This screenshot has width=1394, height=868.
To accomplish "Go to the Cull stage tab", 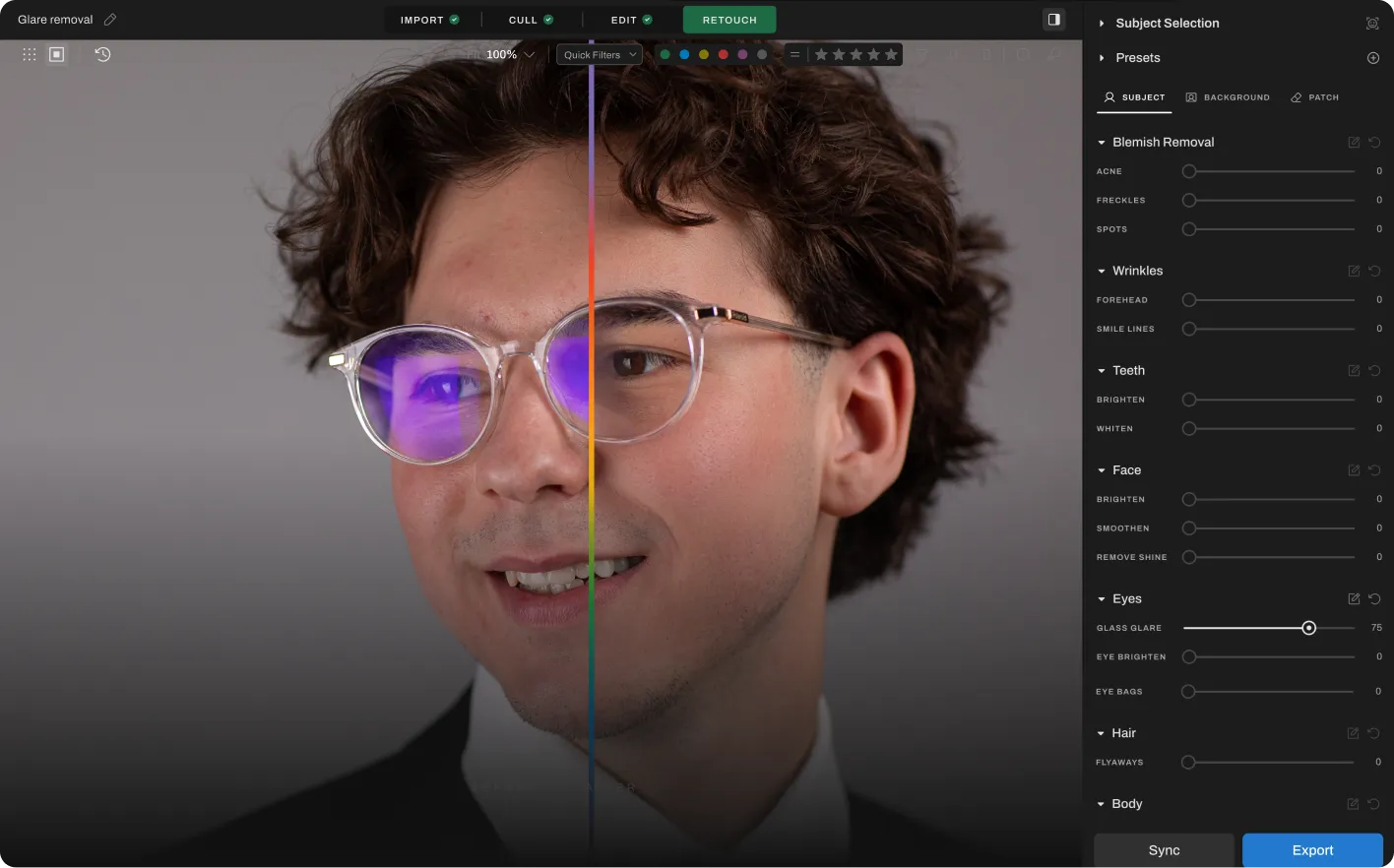I will 531,20.
